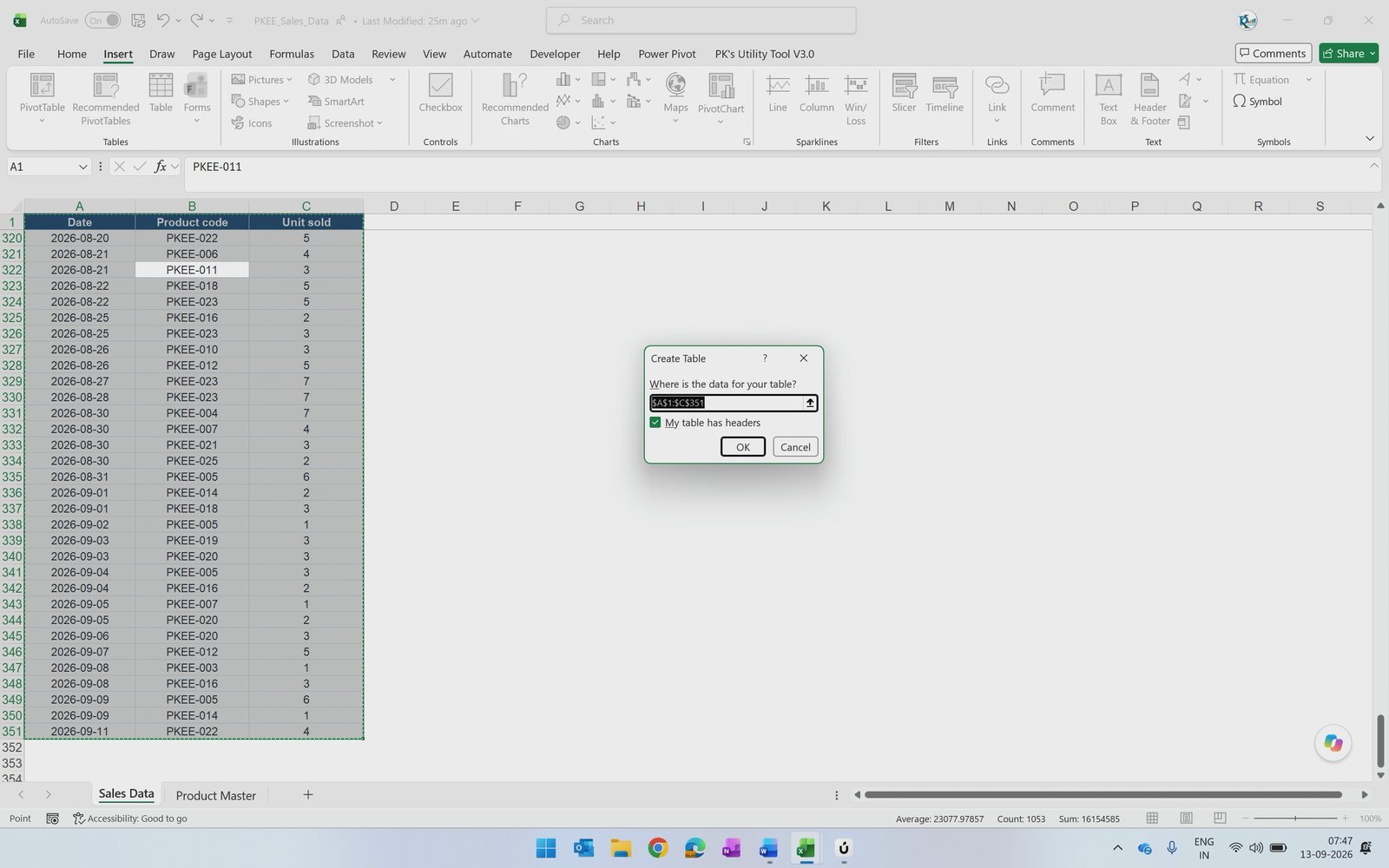
Task: Cancel the Create Table dialog
Action: click(795, 447)
